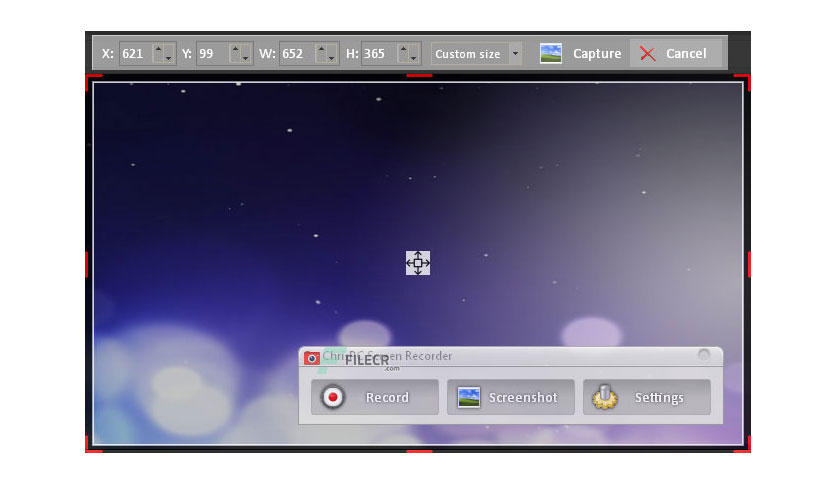Open the Settings button
The width and height of the screenshot is (836, 484).
(647, 397)
